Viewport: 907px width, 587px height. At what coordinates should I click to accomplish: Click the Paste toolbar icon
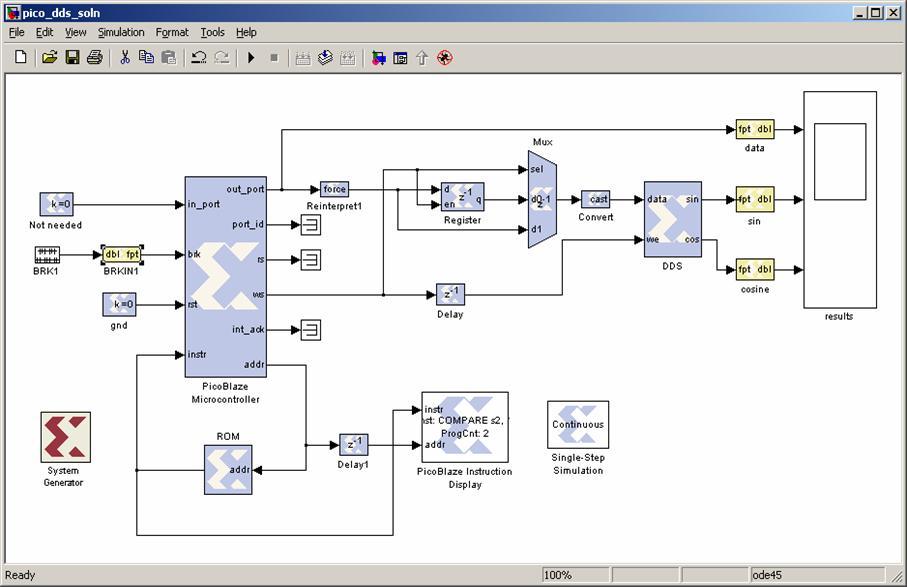[x=169, y=57]
